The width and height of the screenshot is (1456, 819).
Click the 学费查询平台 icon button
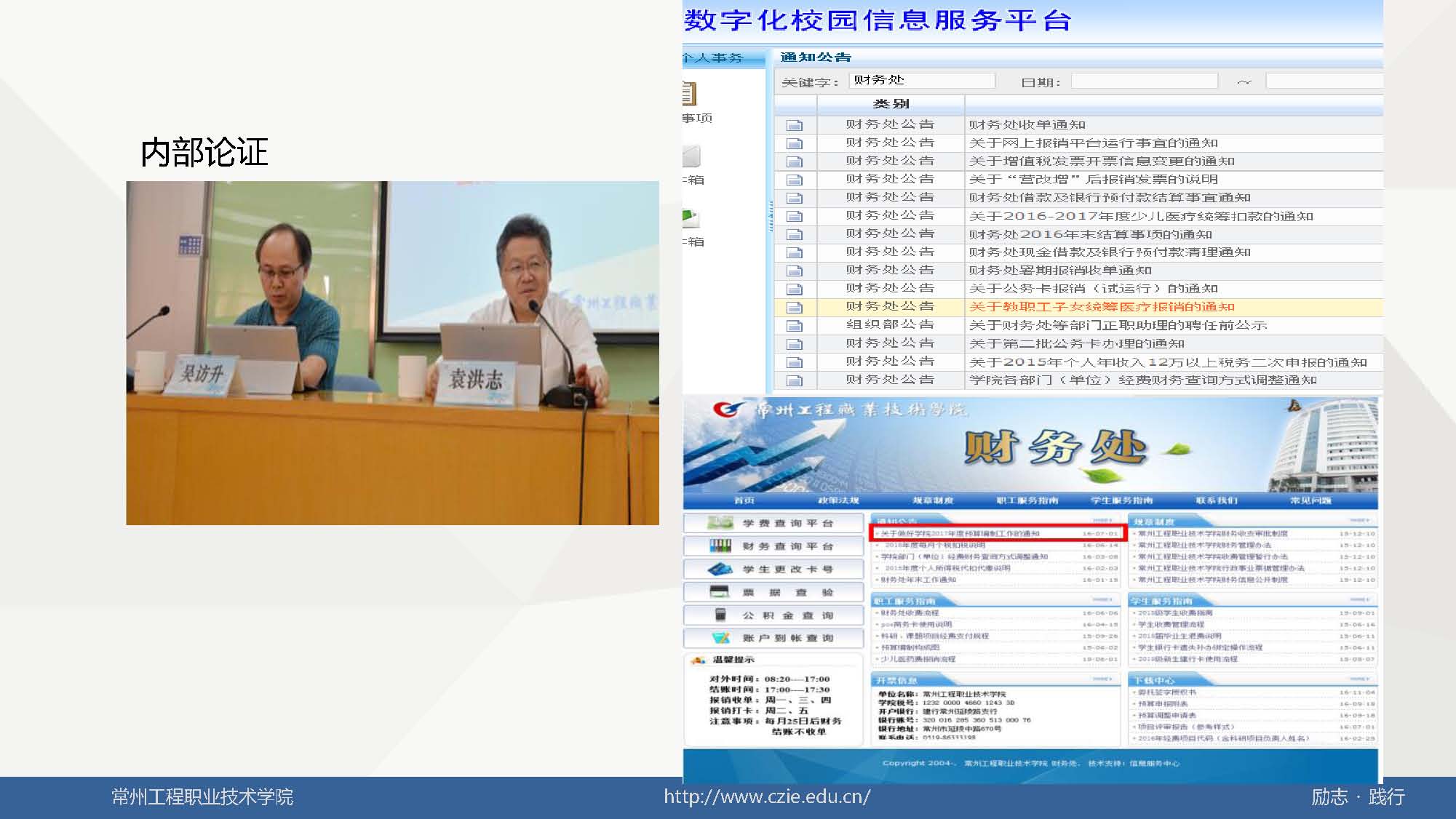pos(720,523)
